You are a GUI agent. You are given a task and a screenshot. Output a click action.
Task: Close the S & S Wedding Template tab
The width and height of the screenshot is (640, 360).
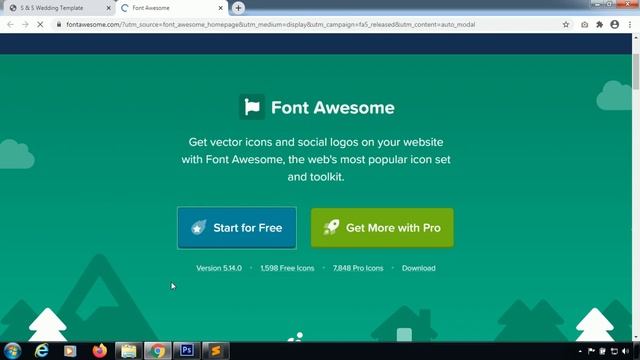coord(109,8)
